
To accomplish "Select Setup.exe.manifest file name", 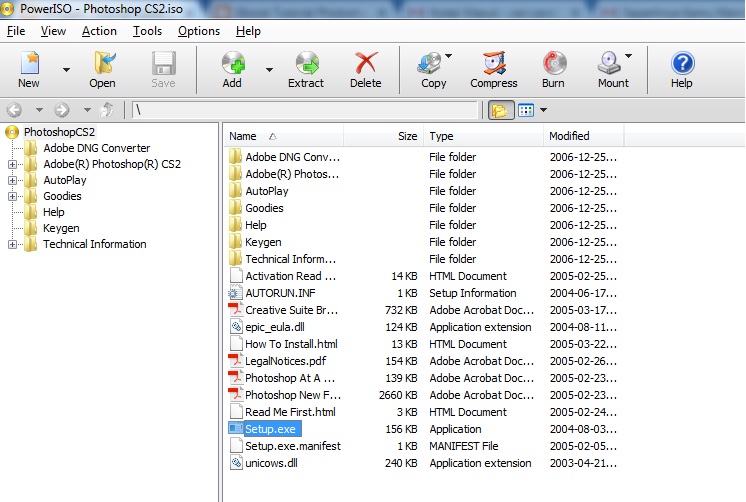I will point(293,446).
